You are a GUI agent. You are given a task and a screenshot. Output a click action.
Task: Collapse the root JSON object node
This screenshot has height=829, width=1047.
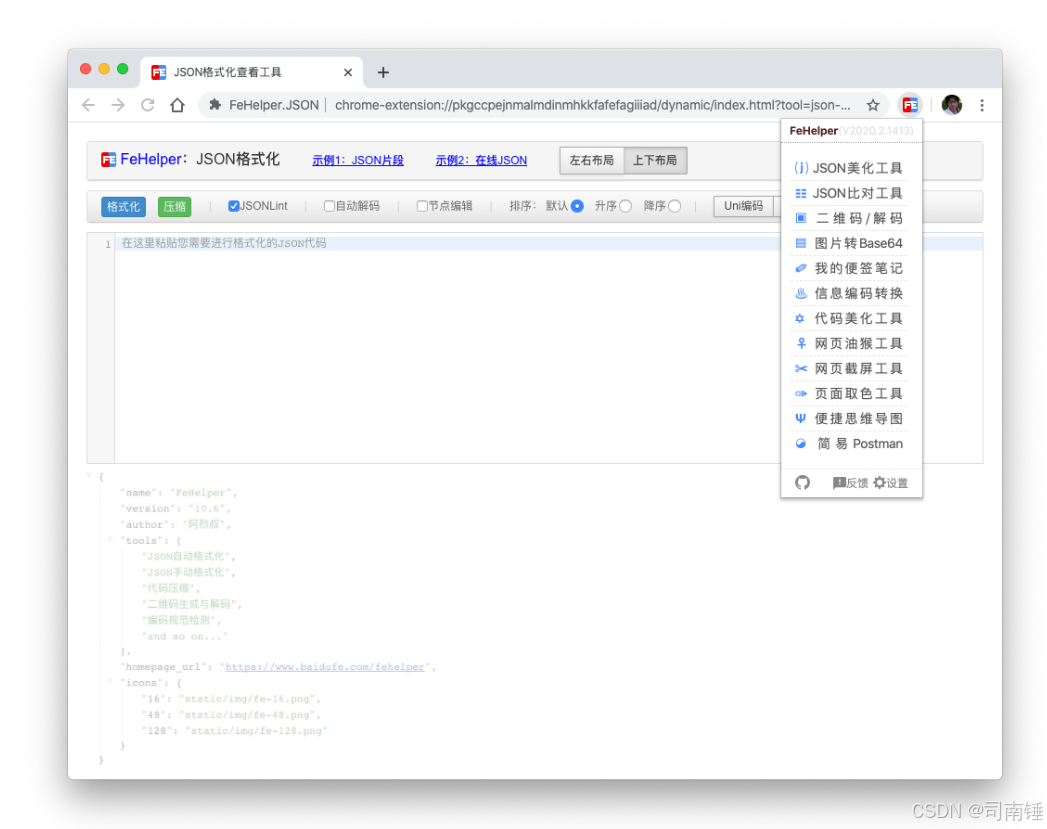89,477
